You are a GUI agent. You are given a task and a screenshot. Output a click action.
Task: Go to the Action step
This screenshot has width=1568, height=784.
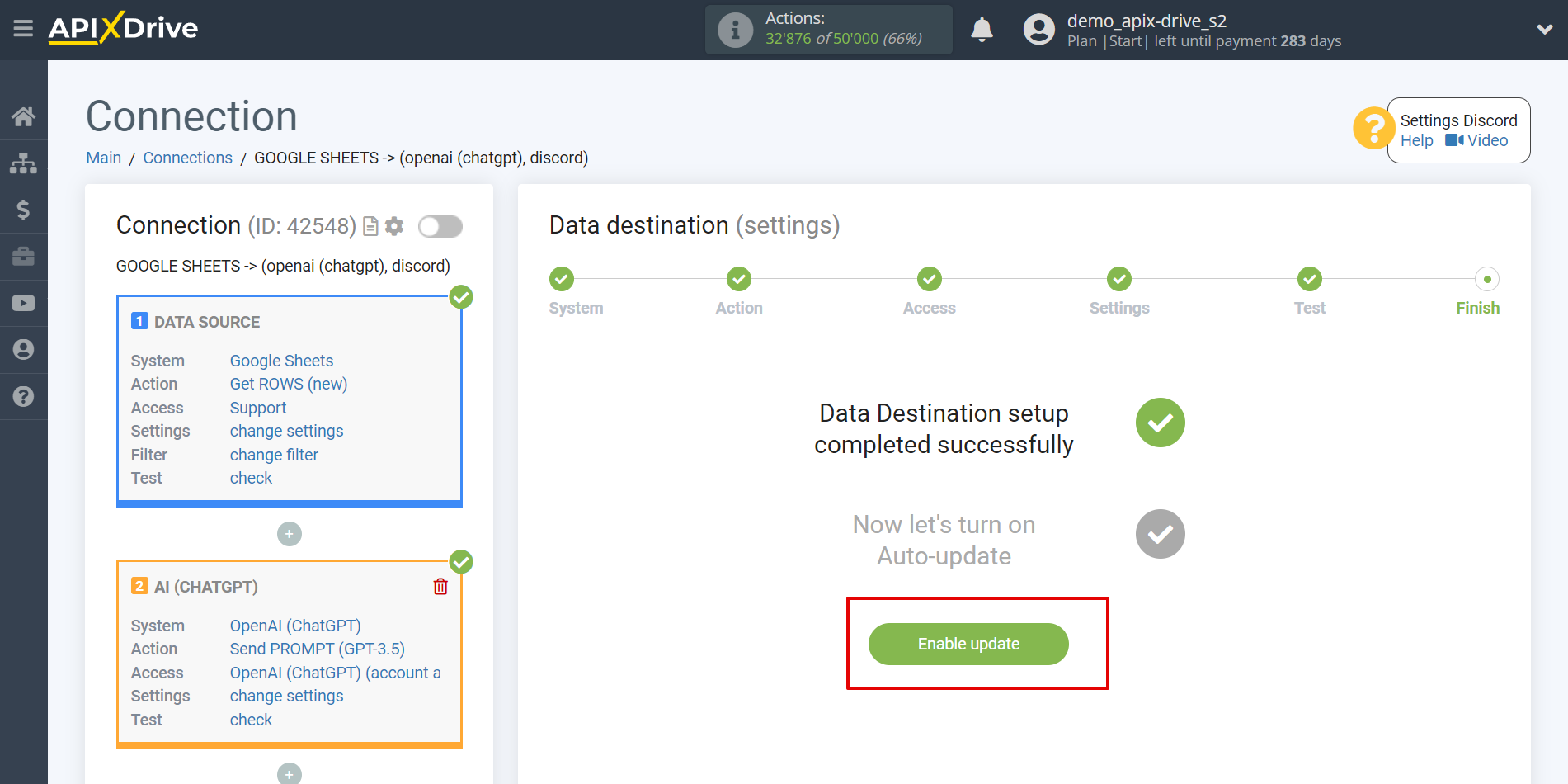(739, 279)
